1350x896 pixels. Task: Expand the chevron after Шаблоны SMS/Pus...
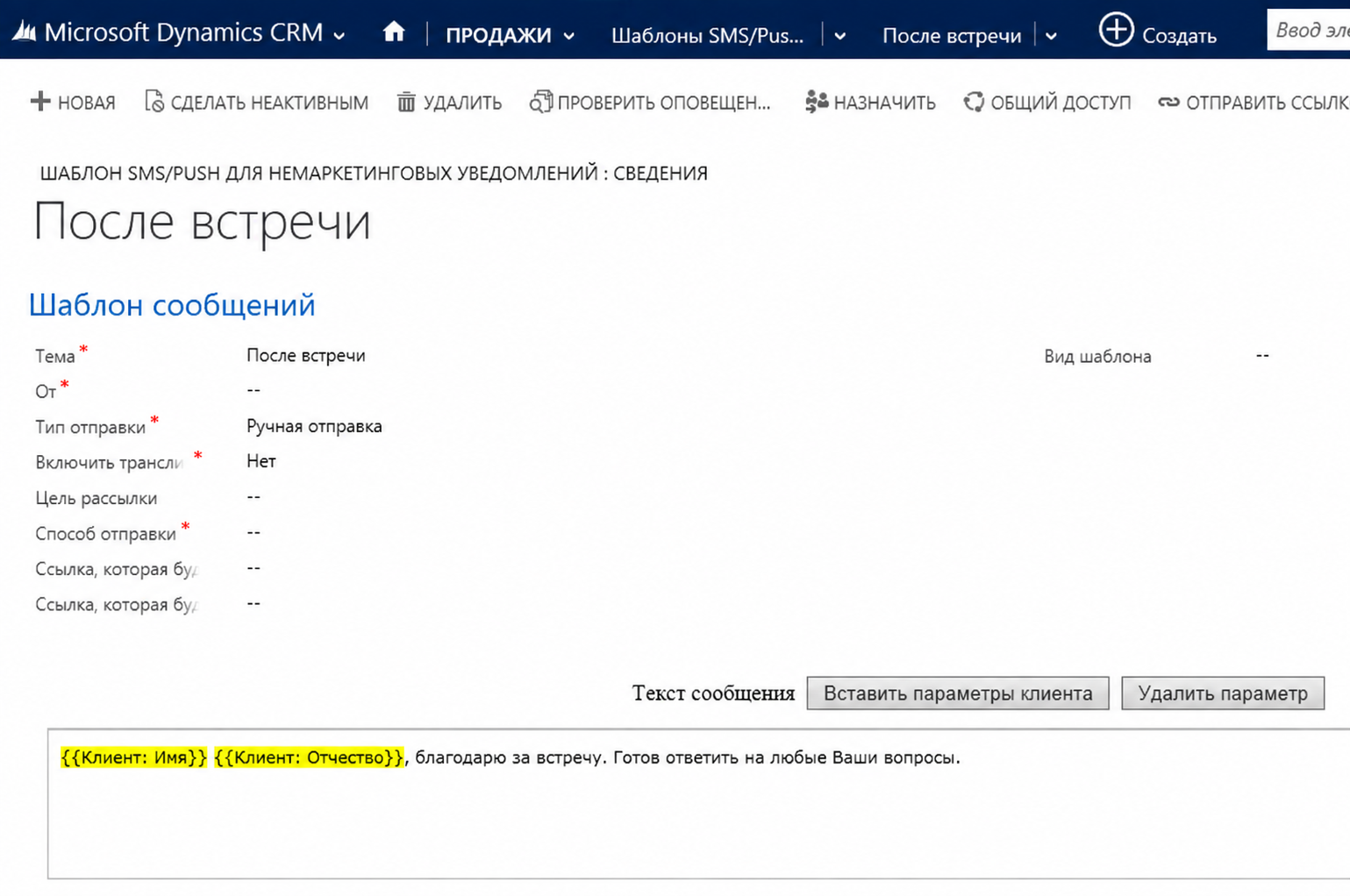coord(840,36)
